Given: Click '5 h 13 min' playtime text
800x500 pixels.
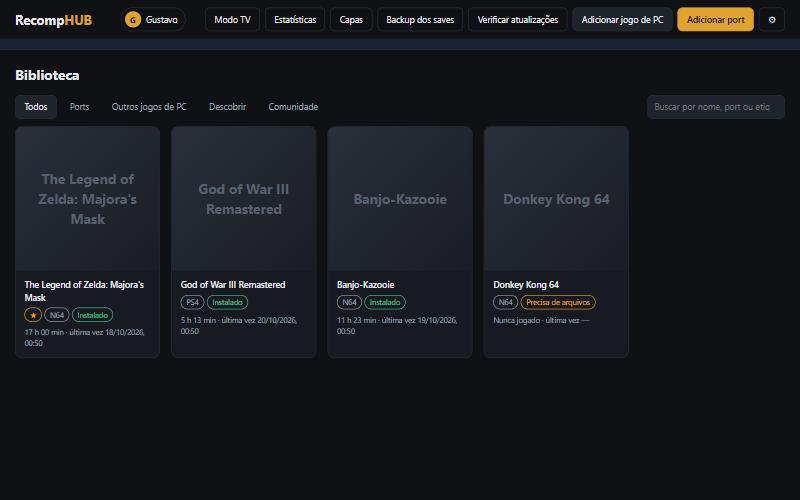Looking at the screenshot, I should click(x=198, y=320).
